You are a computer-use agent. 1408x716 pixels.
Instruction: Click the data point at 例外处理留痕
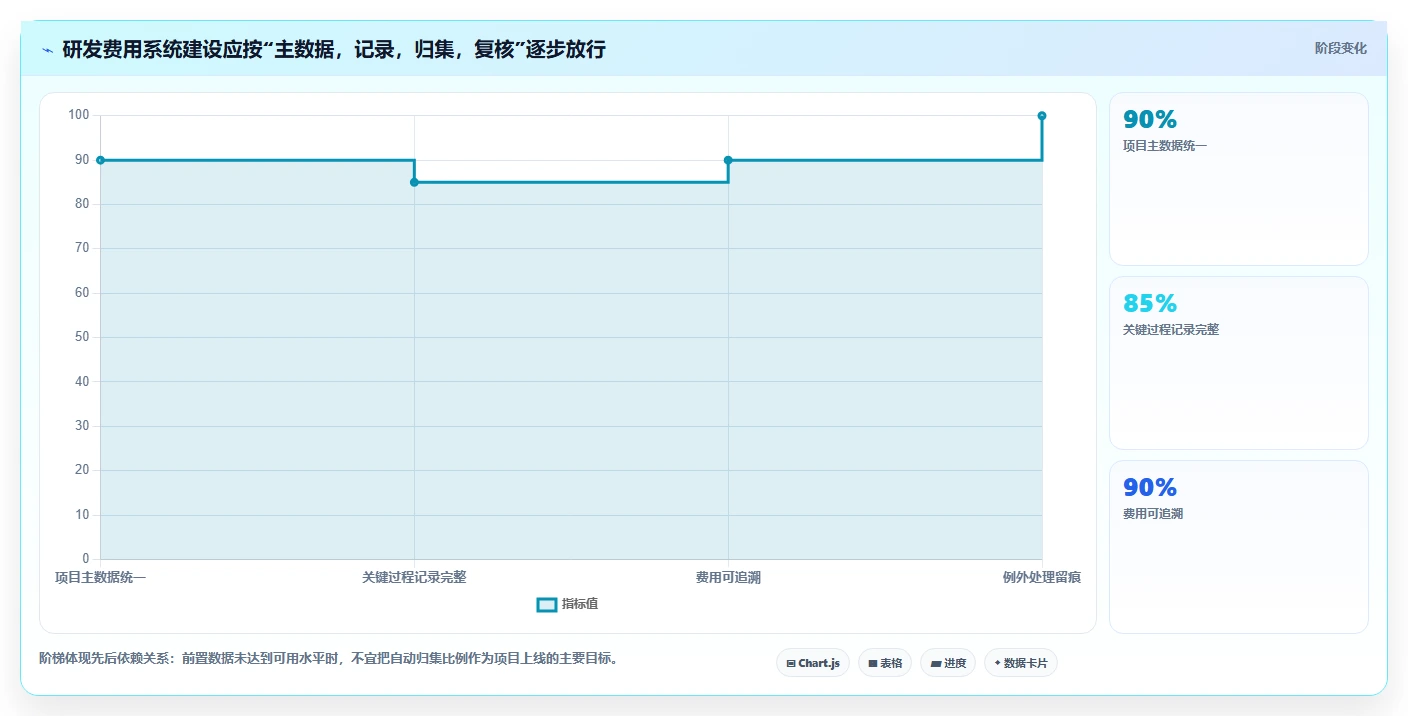point(1042,116)
